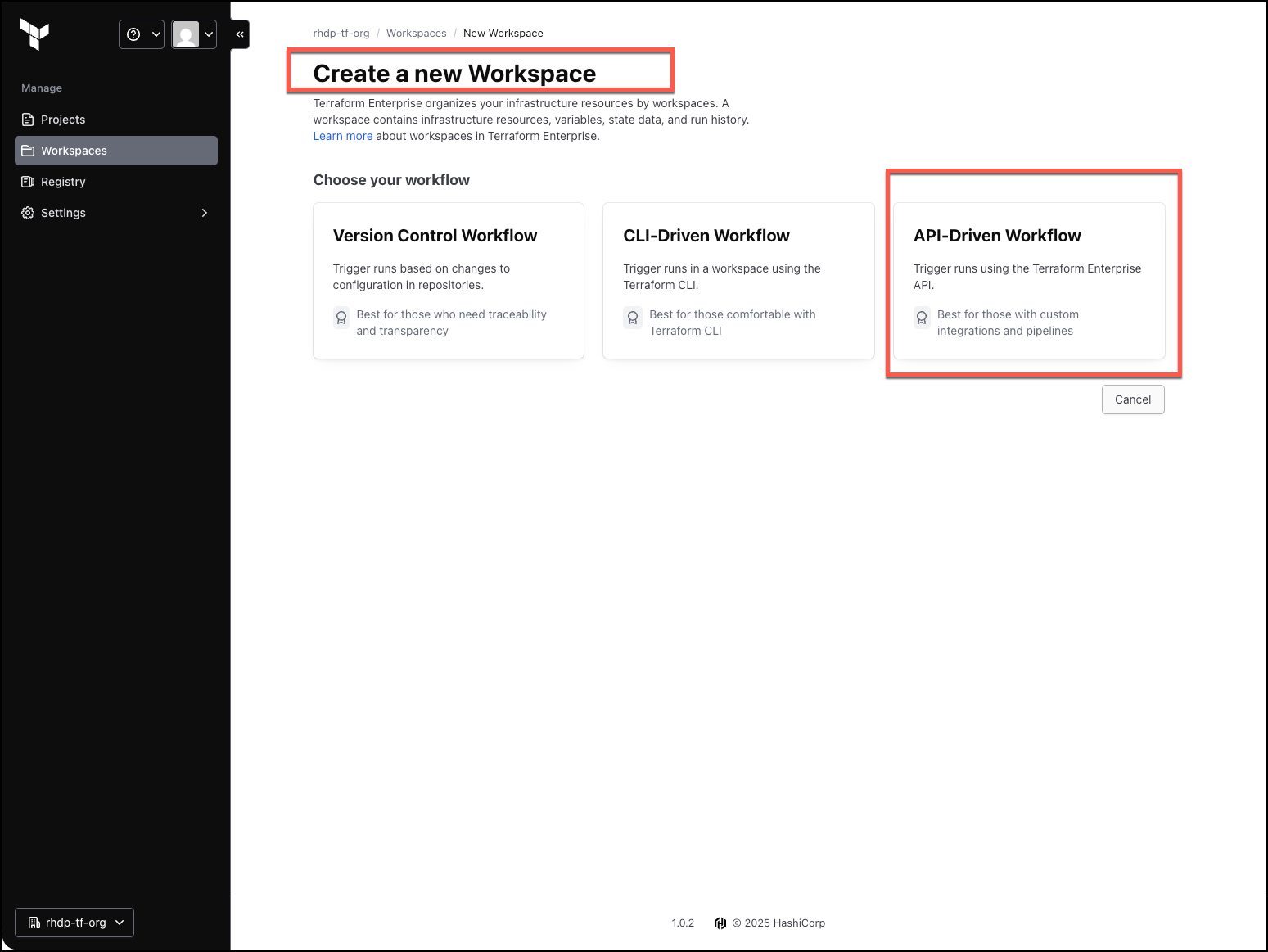Image resolution: width=1268 pixels, height=952 pixels.
Task: Select the CLI-Driven Workflow card
Action: click(x=738, y=281)
